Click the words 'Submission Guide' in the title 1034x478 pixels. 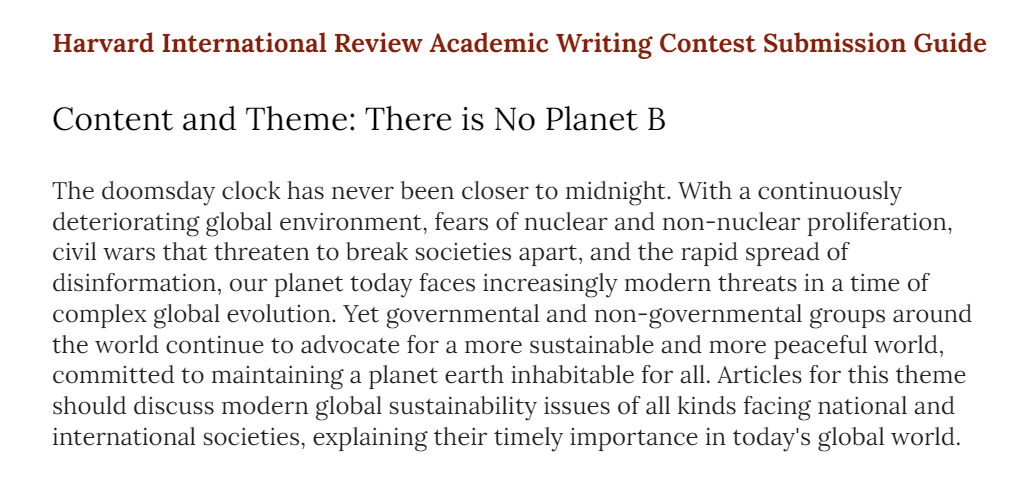[x=874, y=44]
